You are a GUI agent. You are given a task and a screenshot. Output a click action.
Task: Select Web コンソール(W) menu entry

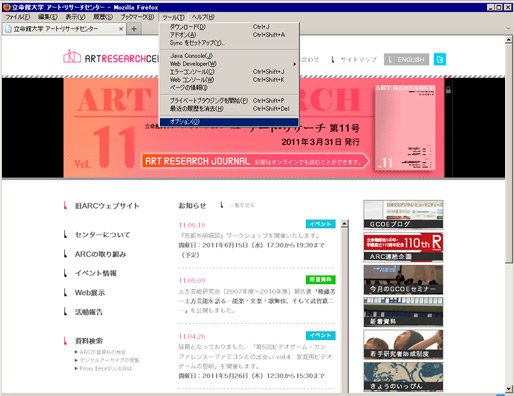click(229, 80)
